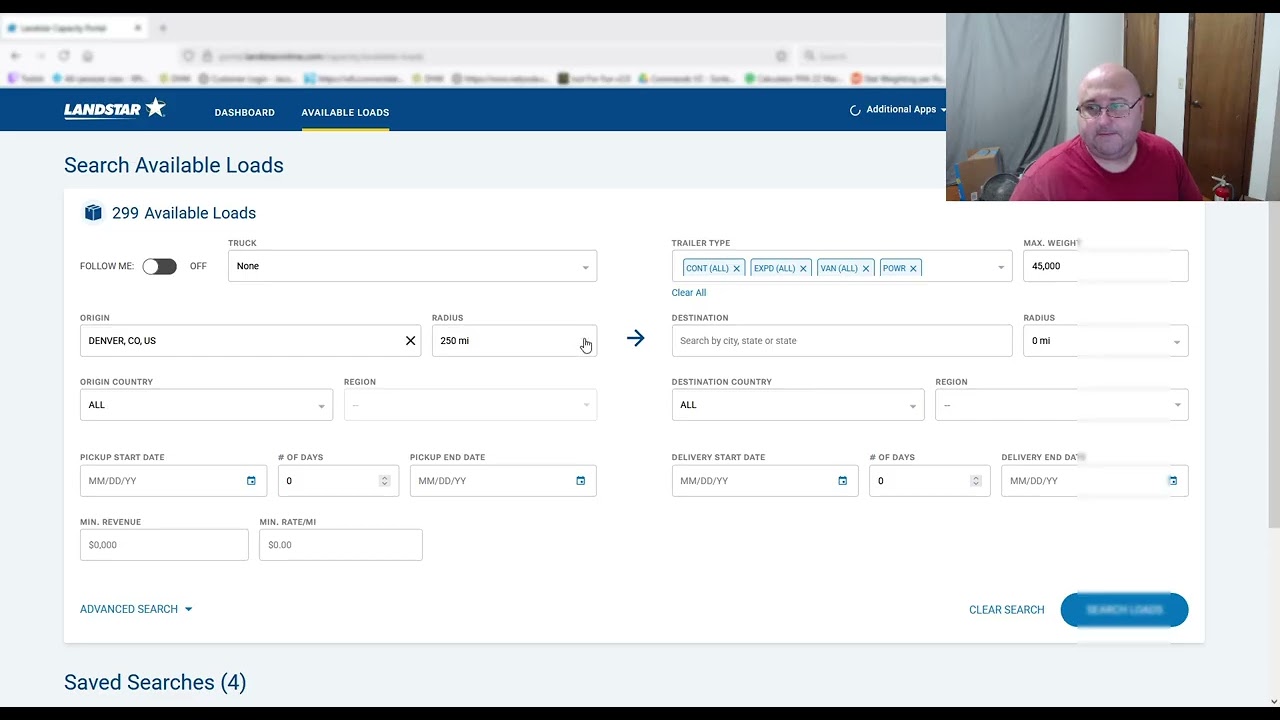Click the Clear All link
Viewport: 1280px width, 720px height.
click(x=689, y=293)
